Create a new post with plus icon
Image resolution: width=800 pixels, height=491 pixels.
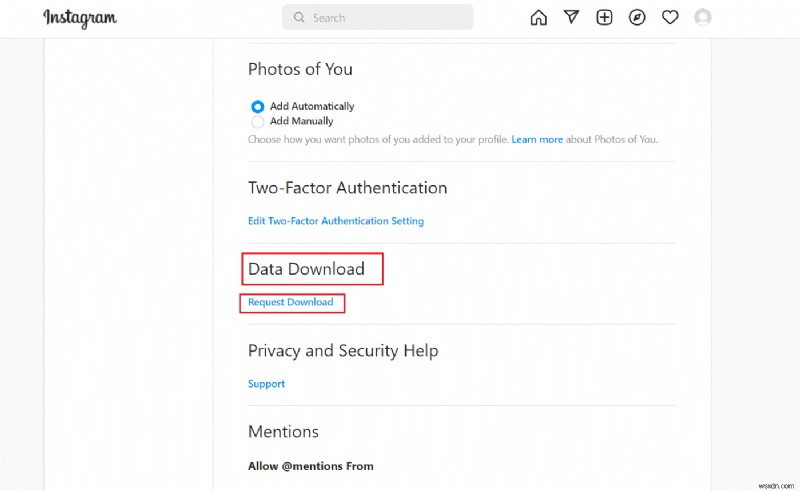tap(604, 17)
